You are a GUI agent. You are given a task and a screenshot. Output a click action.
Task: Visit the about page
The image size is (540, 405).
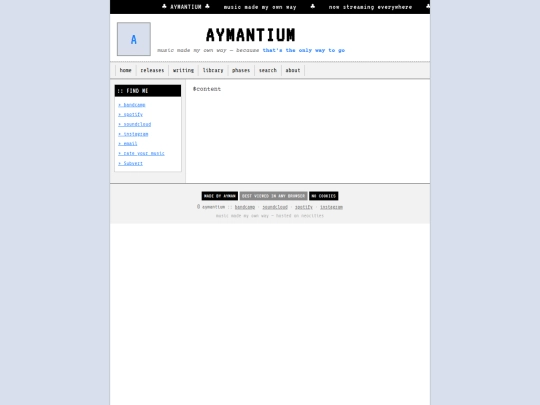[x=293, y=70]
